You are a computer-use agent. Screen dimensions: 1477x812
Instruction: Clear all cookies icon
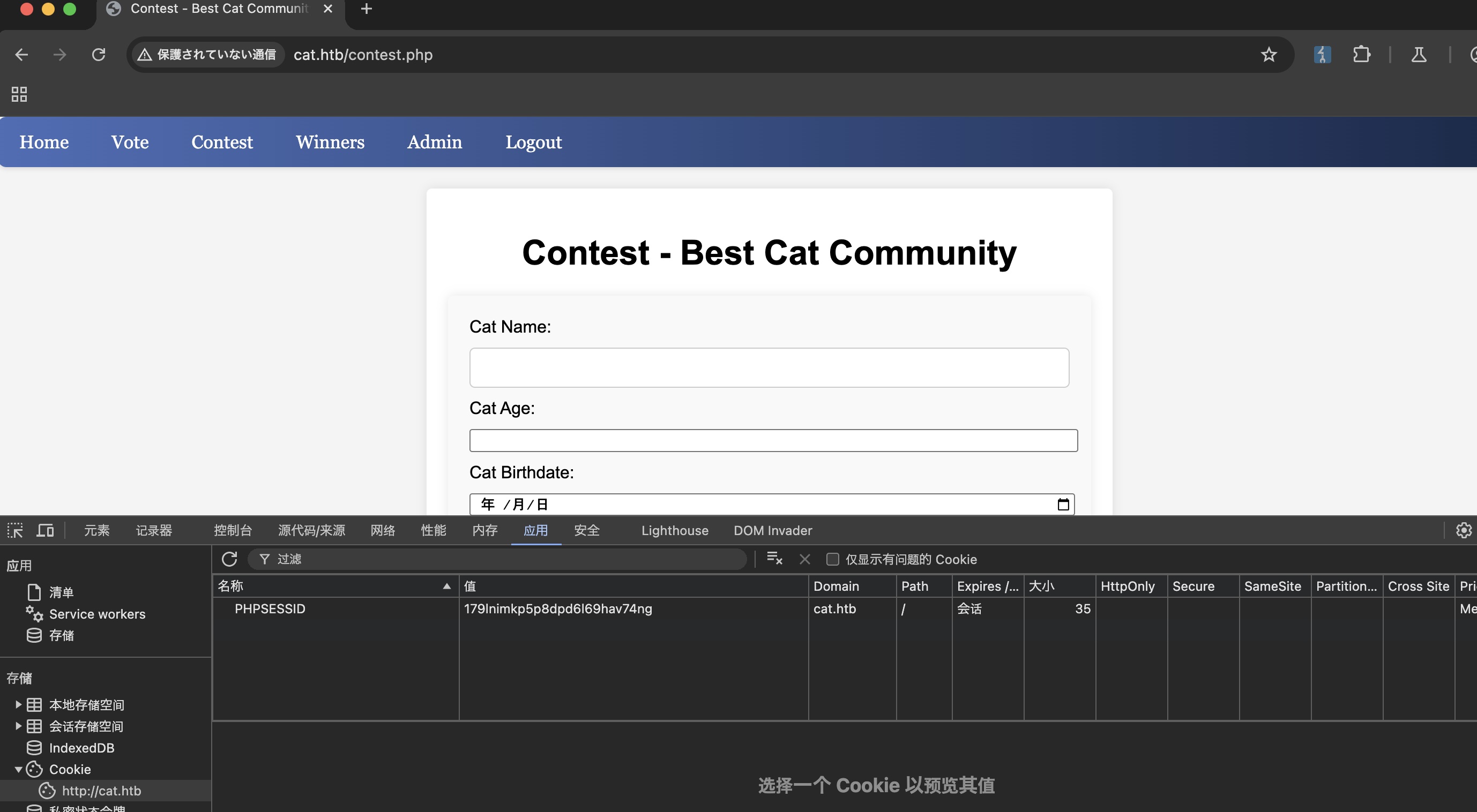(774, 559)
